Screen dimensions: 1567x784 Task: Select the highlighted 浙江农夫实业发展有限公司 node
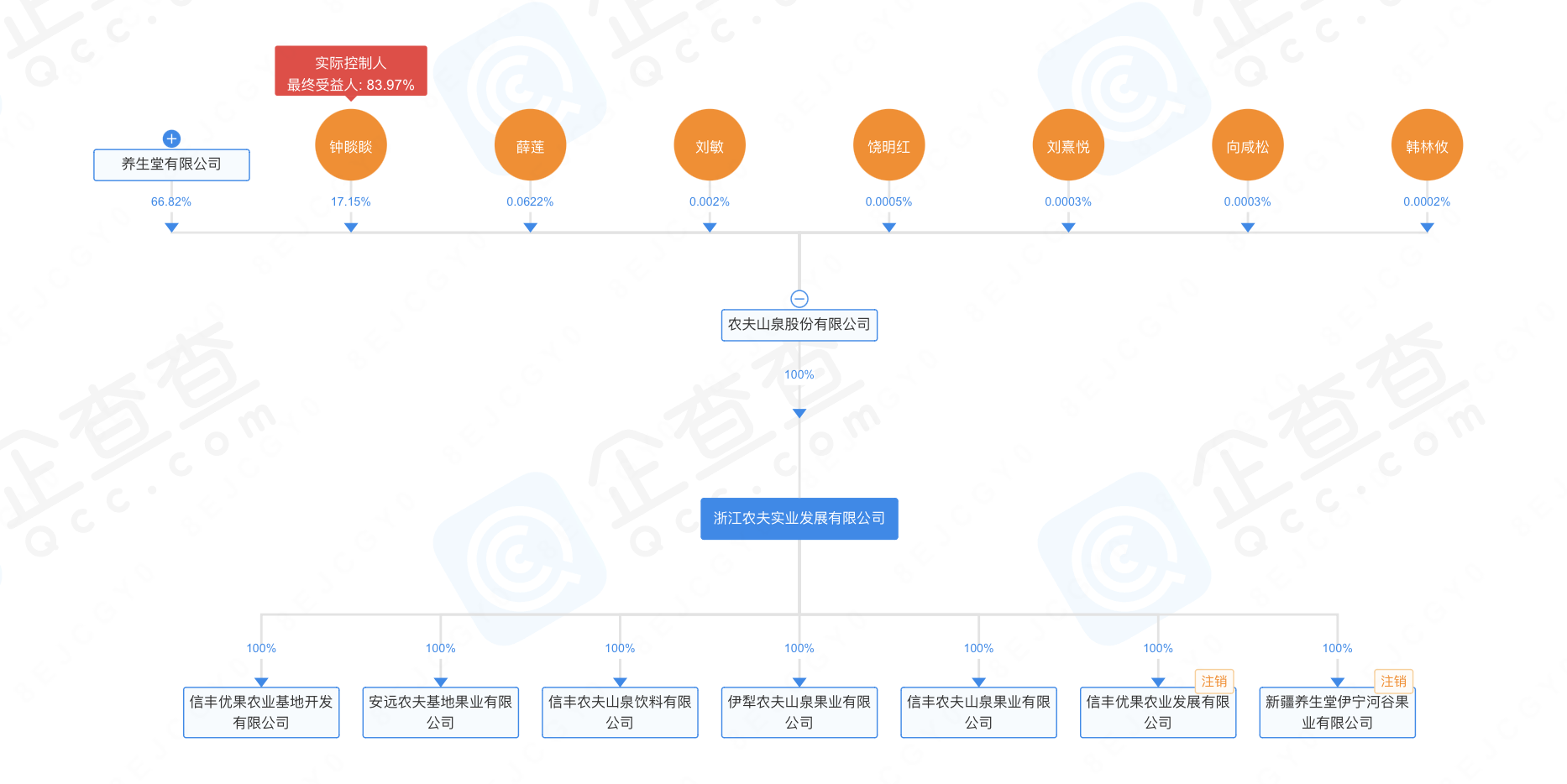pos(799,519)
